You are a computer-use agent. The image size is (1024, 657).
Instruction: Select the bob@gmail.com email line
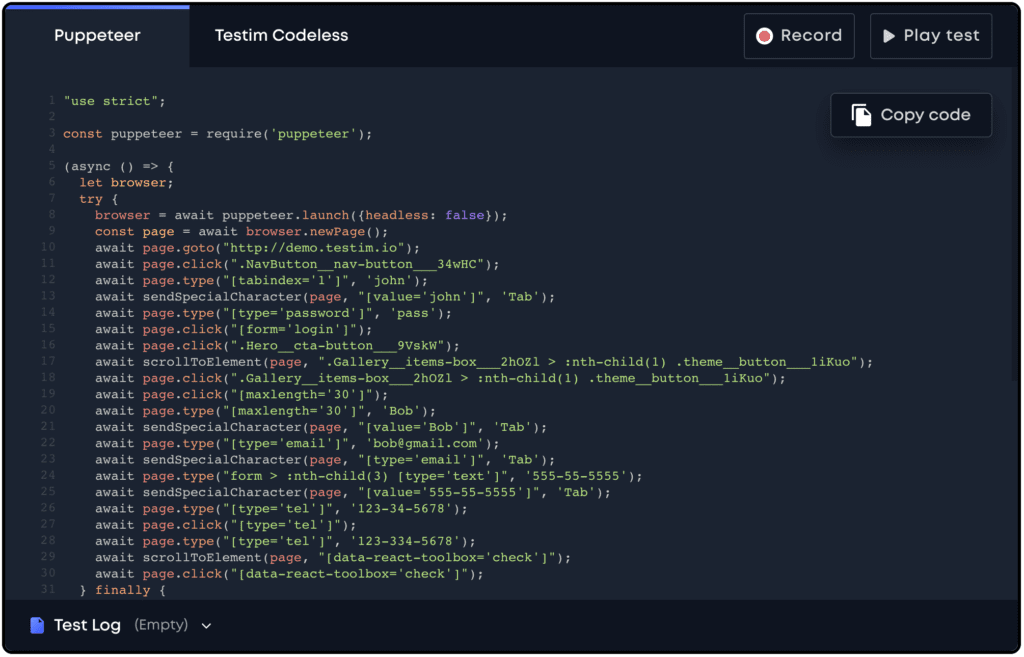[x=297, y=444]
